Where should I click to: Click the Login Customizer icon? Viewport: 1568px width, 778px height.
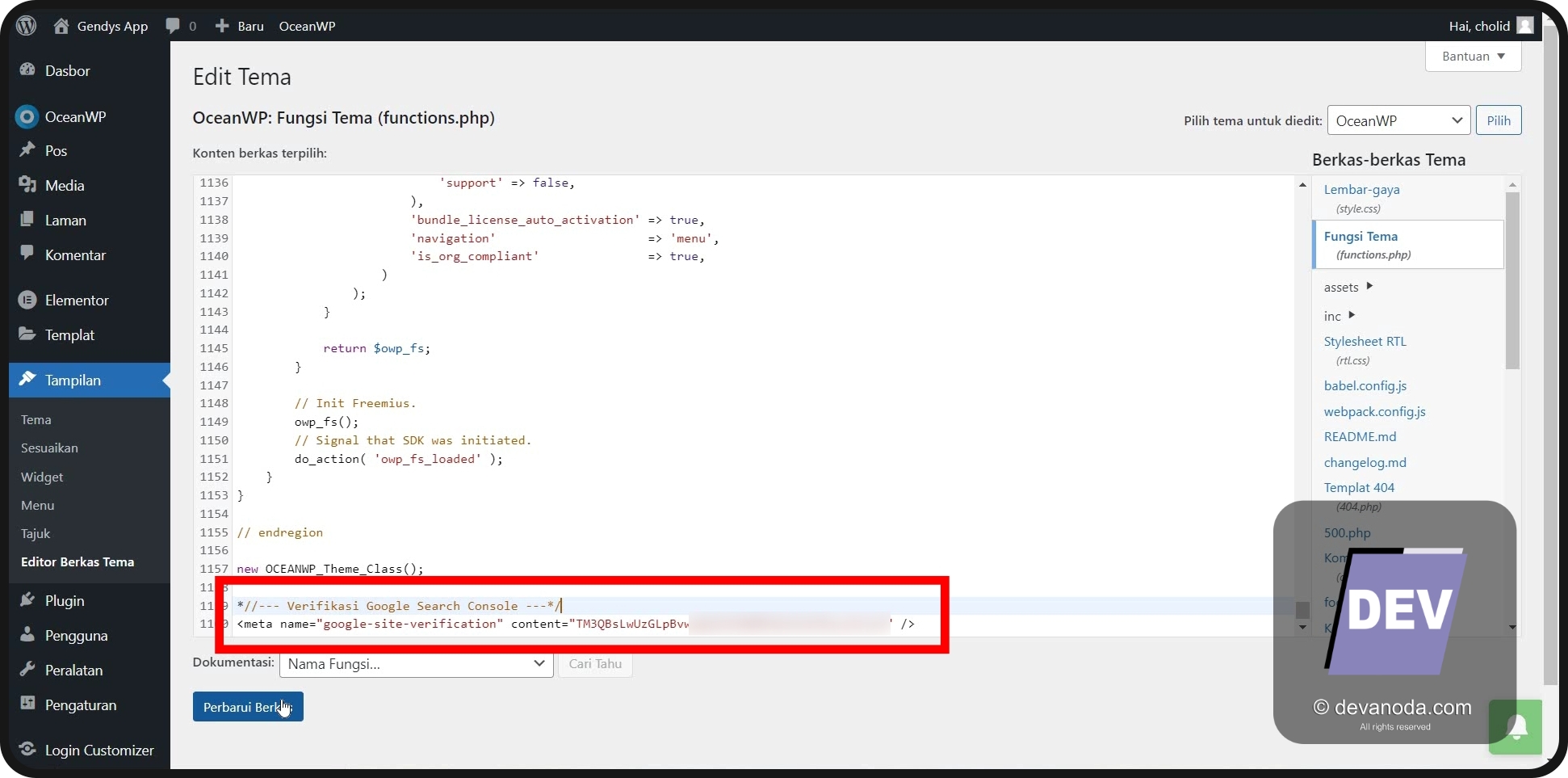[x=27, y=750]
